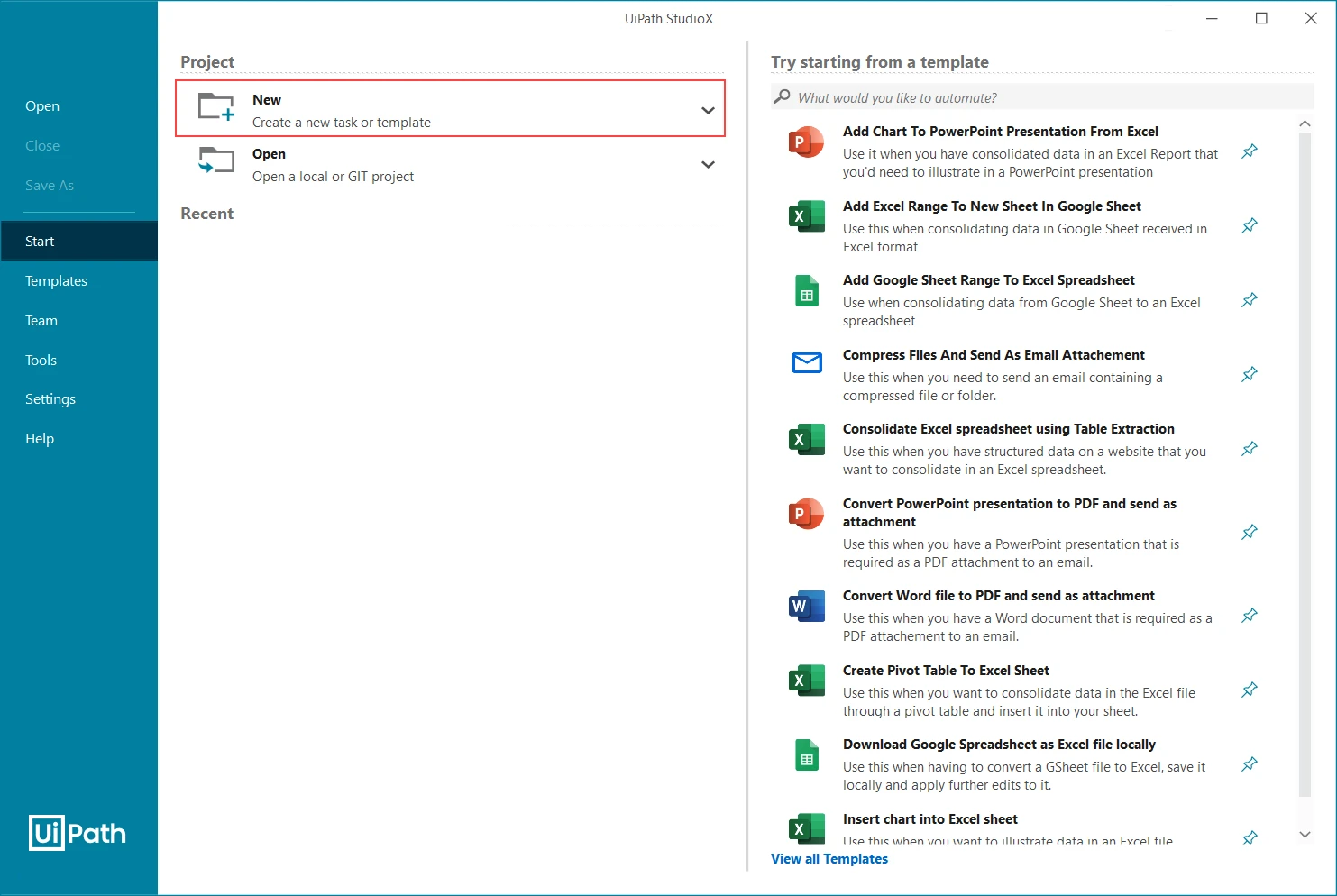Open Convert Word file to PDF template title
The width and height of the screenshot is (1337, 896).
coord(999,596)
